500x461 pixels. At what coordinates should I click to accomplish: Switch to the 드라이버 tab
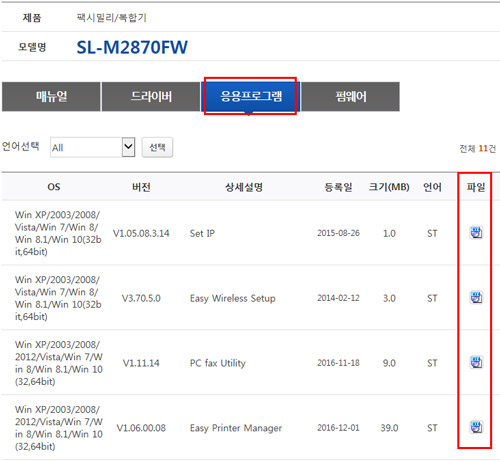point(151,97)
